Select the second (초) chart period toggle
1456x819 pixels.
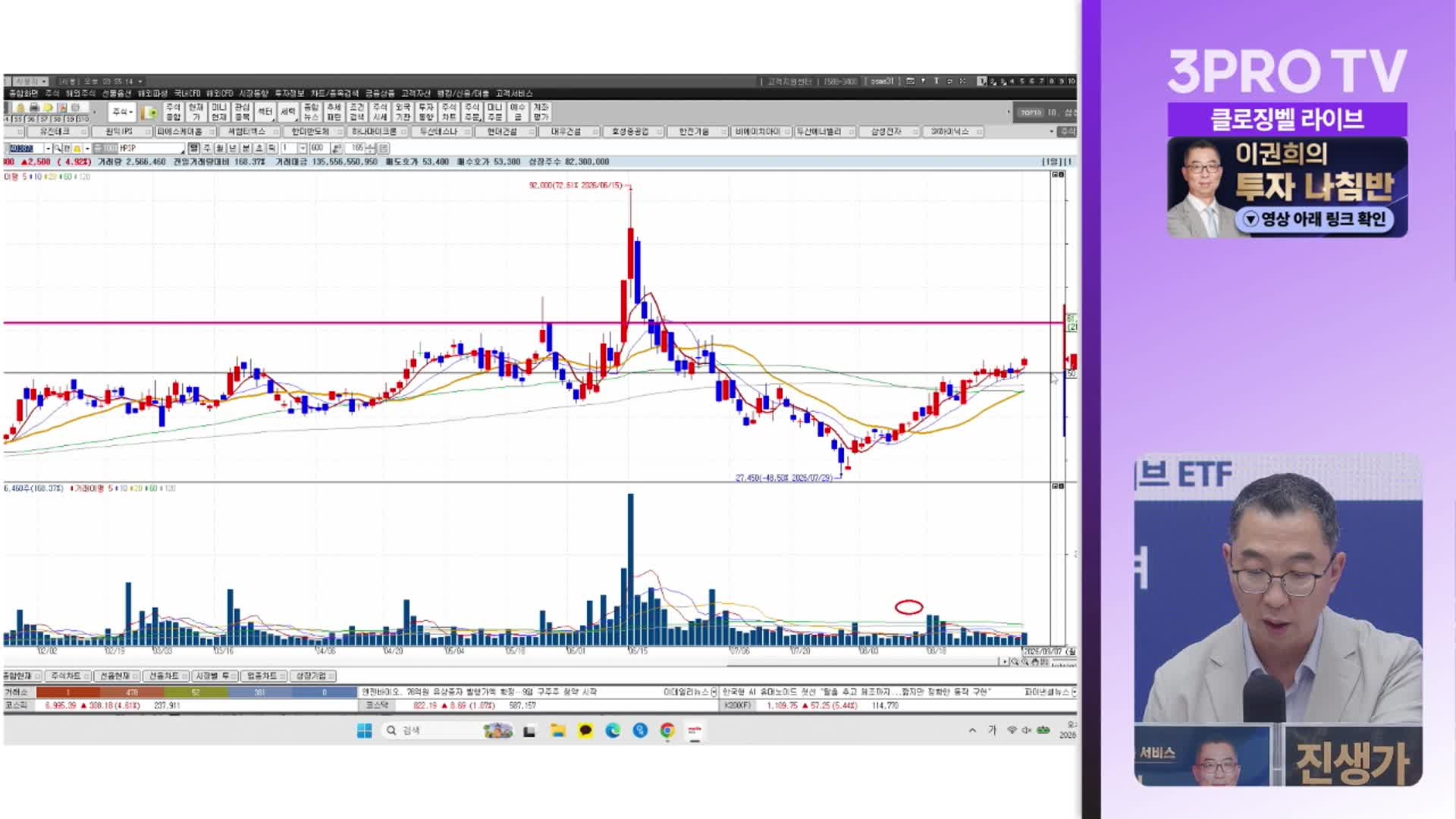[259, 149]
